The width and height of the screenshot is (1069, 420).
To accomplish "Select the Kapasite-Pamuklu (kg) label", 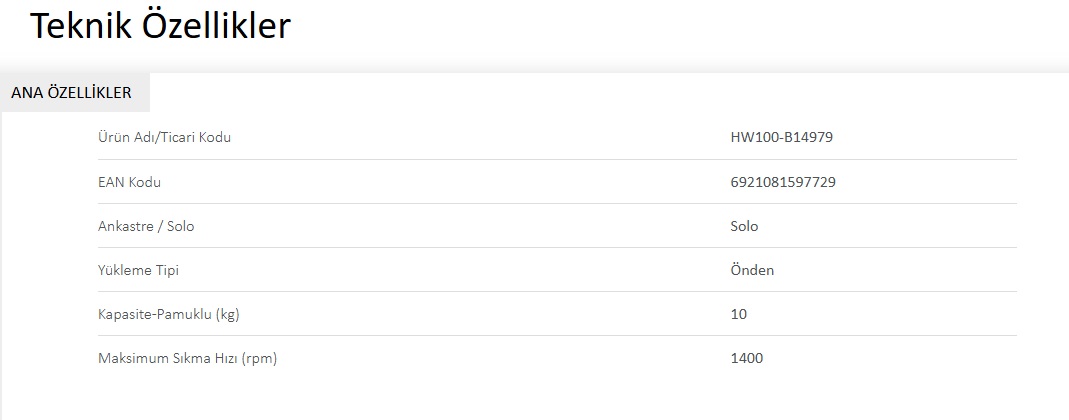I will click(168, 314).
